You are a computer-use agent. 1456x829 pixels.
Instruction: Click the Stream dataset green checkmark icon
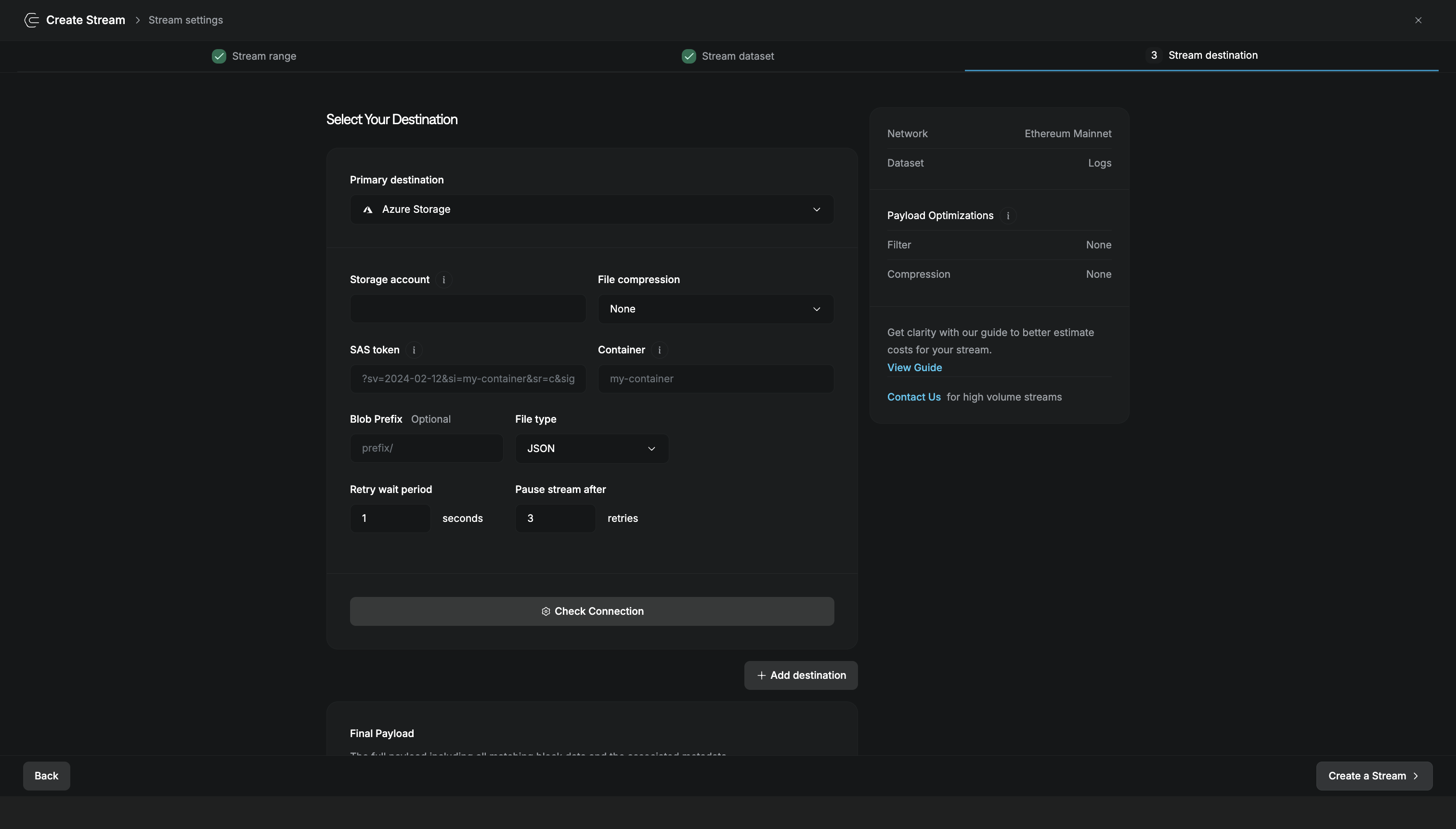tap(689, 56)
